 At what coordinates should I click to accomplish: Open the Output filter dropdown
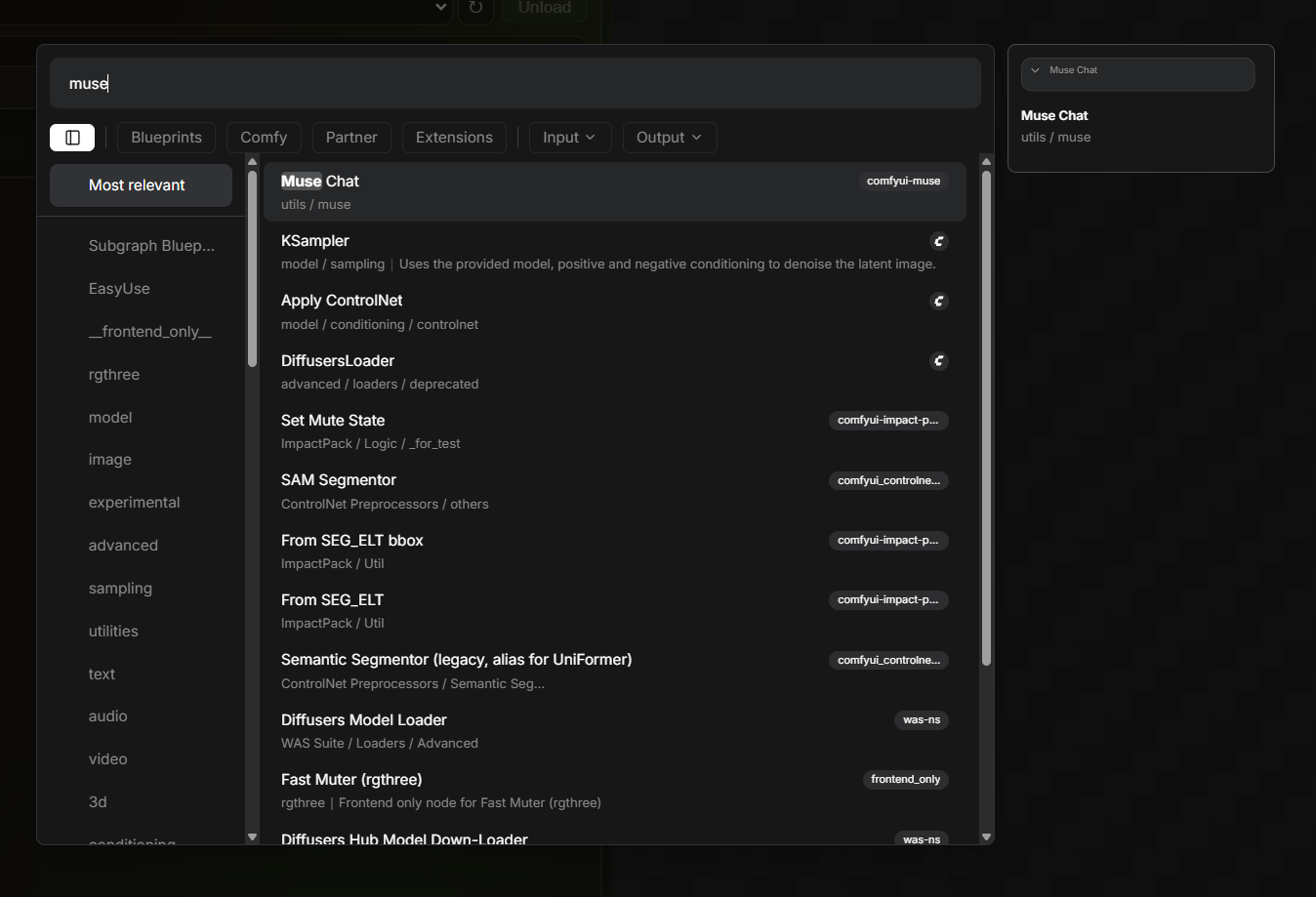(670, 138)
